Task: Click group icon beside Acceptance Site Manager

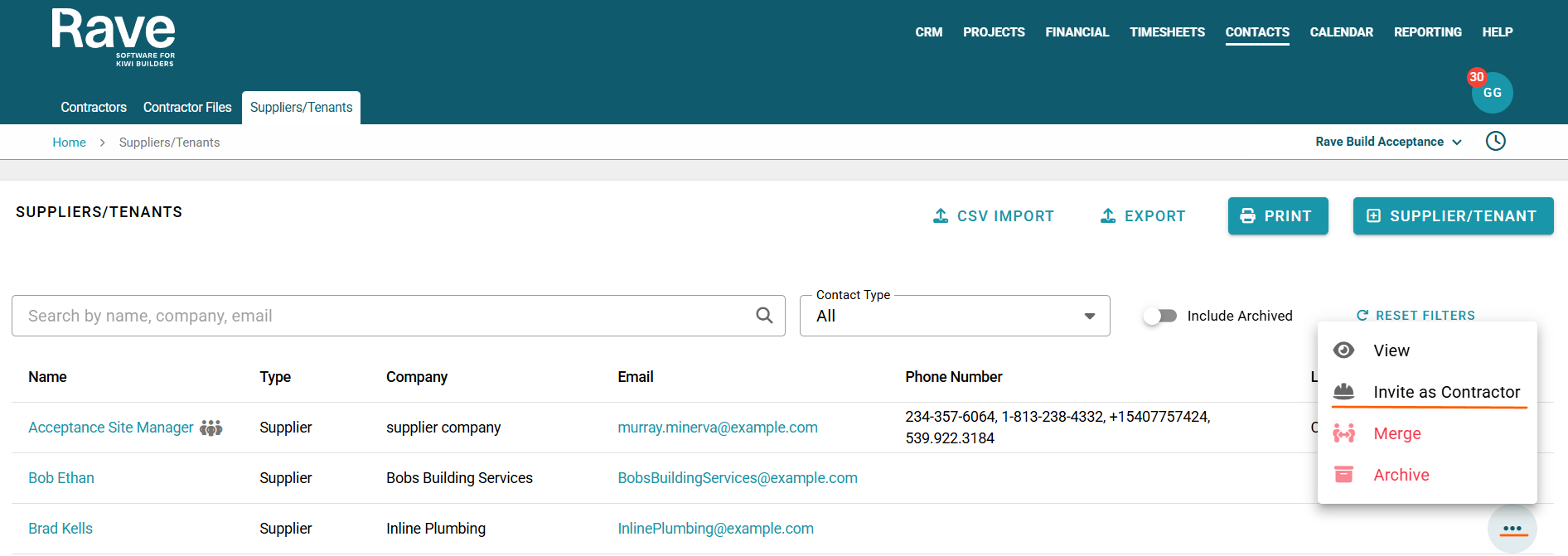Action: click(211, 428)
